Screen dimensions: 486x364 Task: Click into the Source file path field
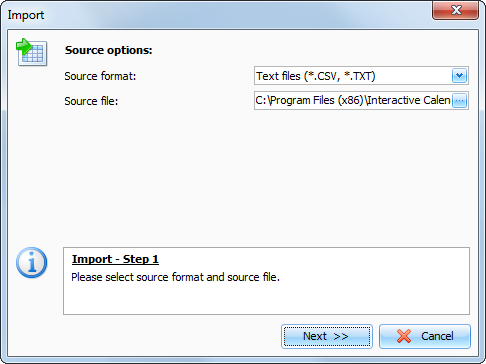point(353,100)
